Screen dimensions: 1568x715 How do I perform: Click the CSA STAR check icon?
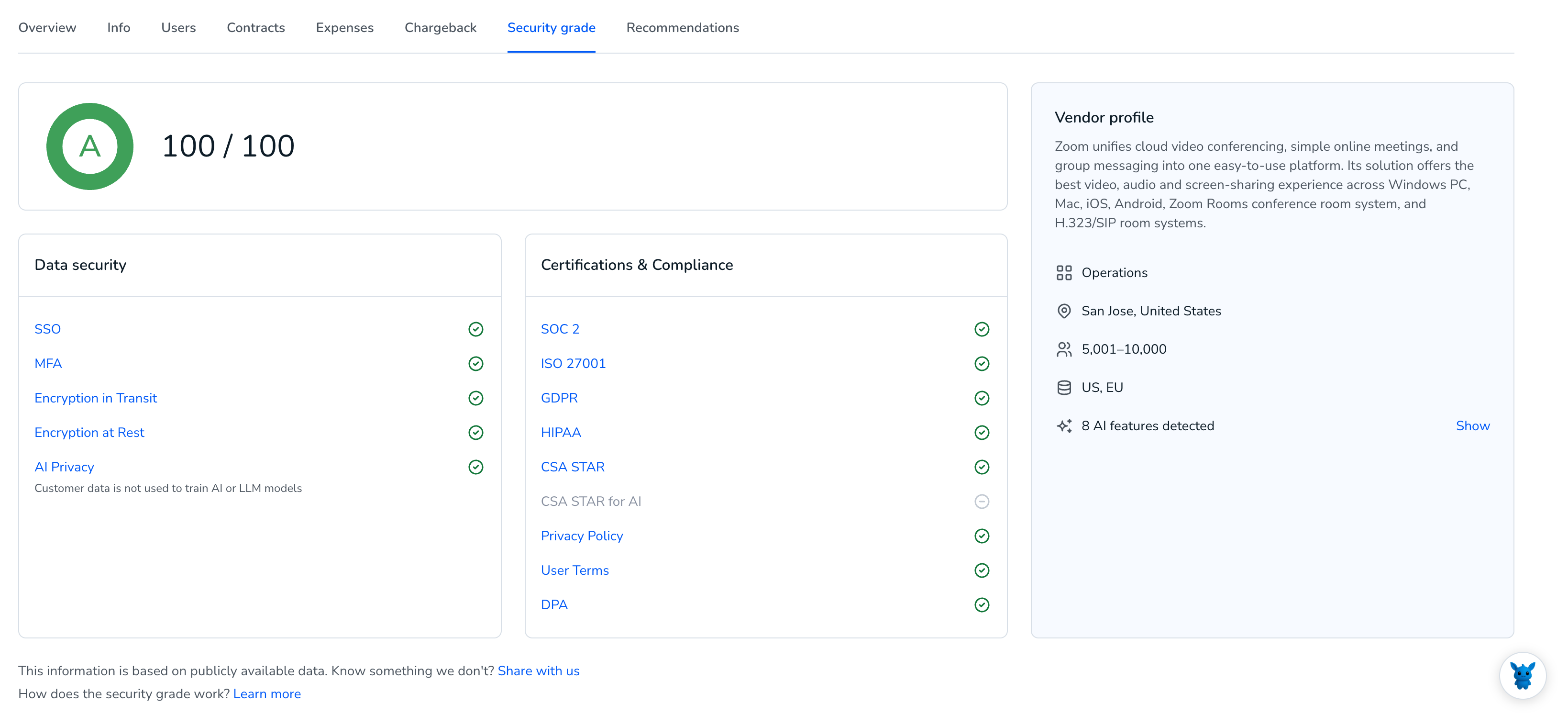pos(982,467)
